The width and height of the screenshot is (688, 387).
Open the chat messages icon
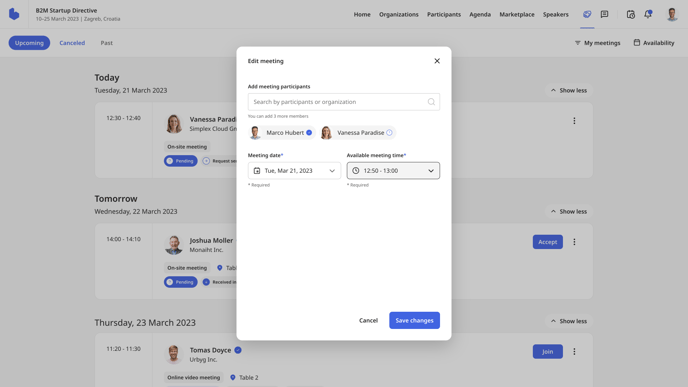(x=604, y=14)
